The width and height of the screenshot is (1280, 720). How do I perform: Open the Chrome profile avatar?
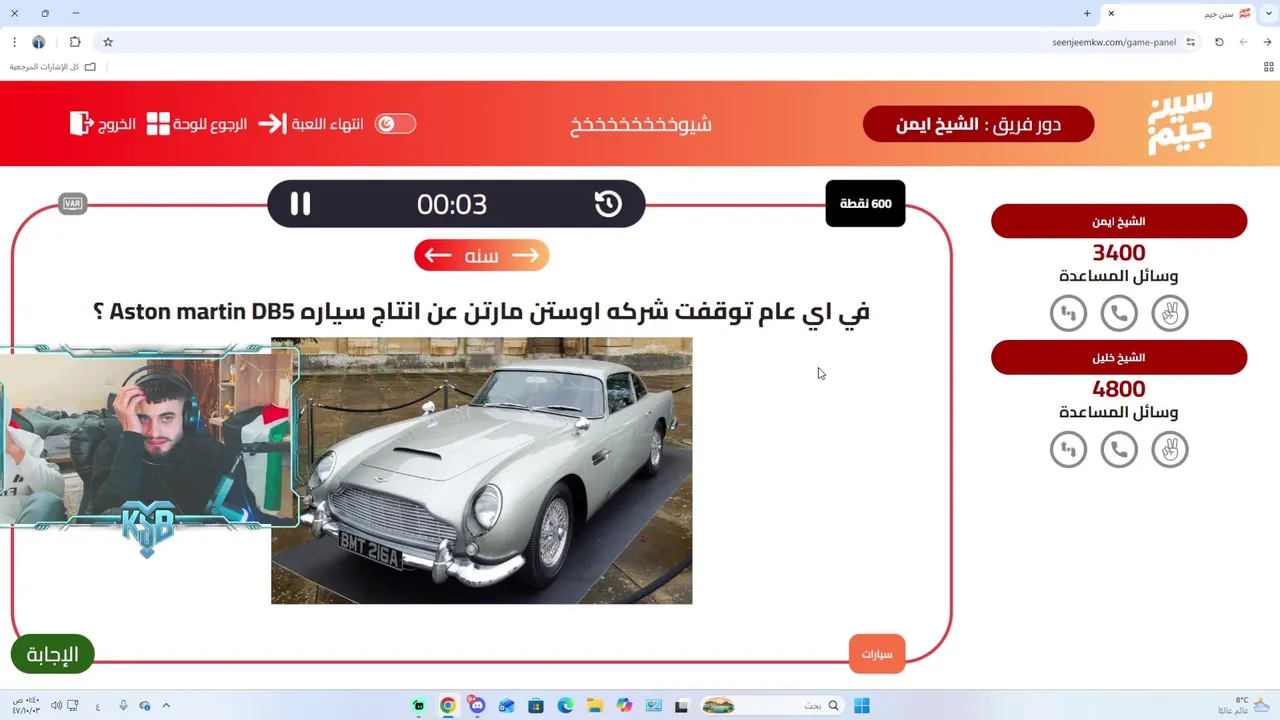[x=39, y=42]
